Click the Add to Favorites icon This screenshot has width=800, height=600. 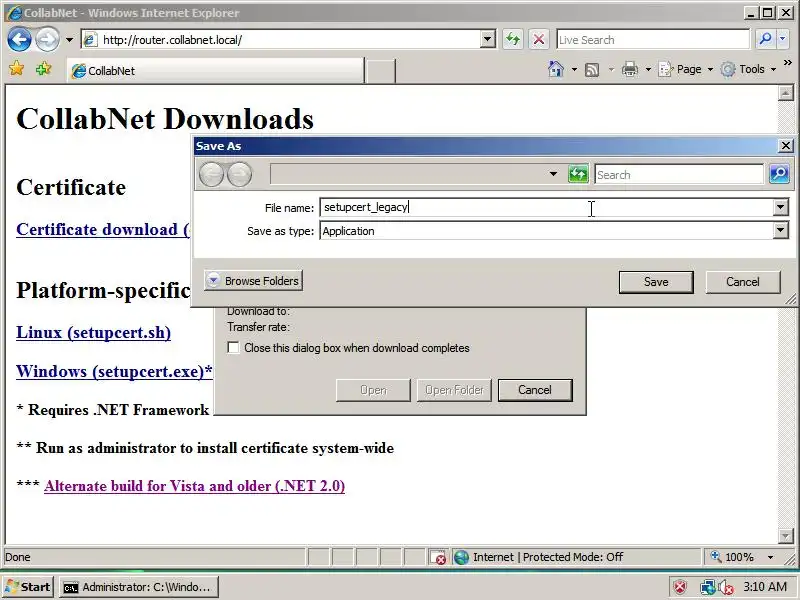pyautogui.click(x=43, y=69)
